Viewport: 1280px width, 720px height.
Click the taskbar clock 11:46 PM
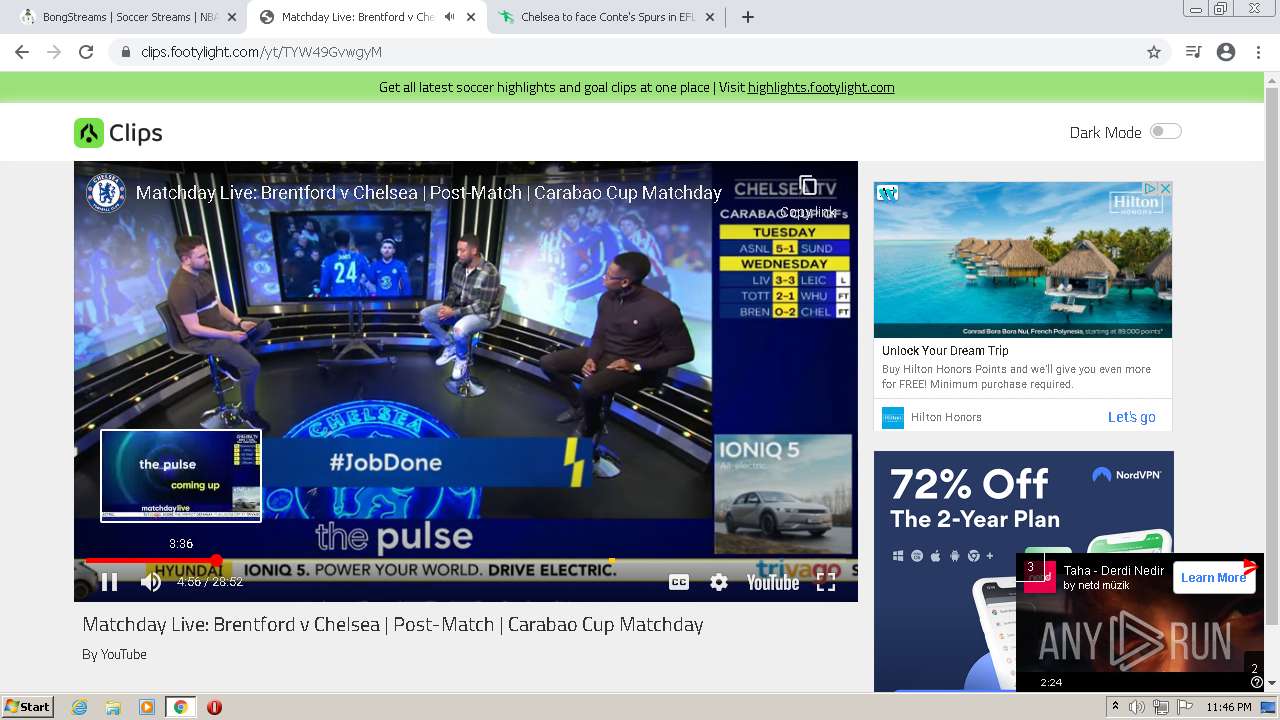point(1229,707)
